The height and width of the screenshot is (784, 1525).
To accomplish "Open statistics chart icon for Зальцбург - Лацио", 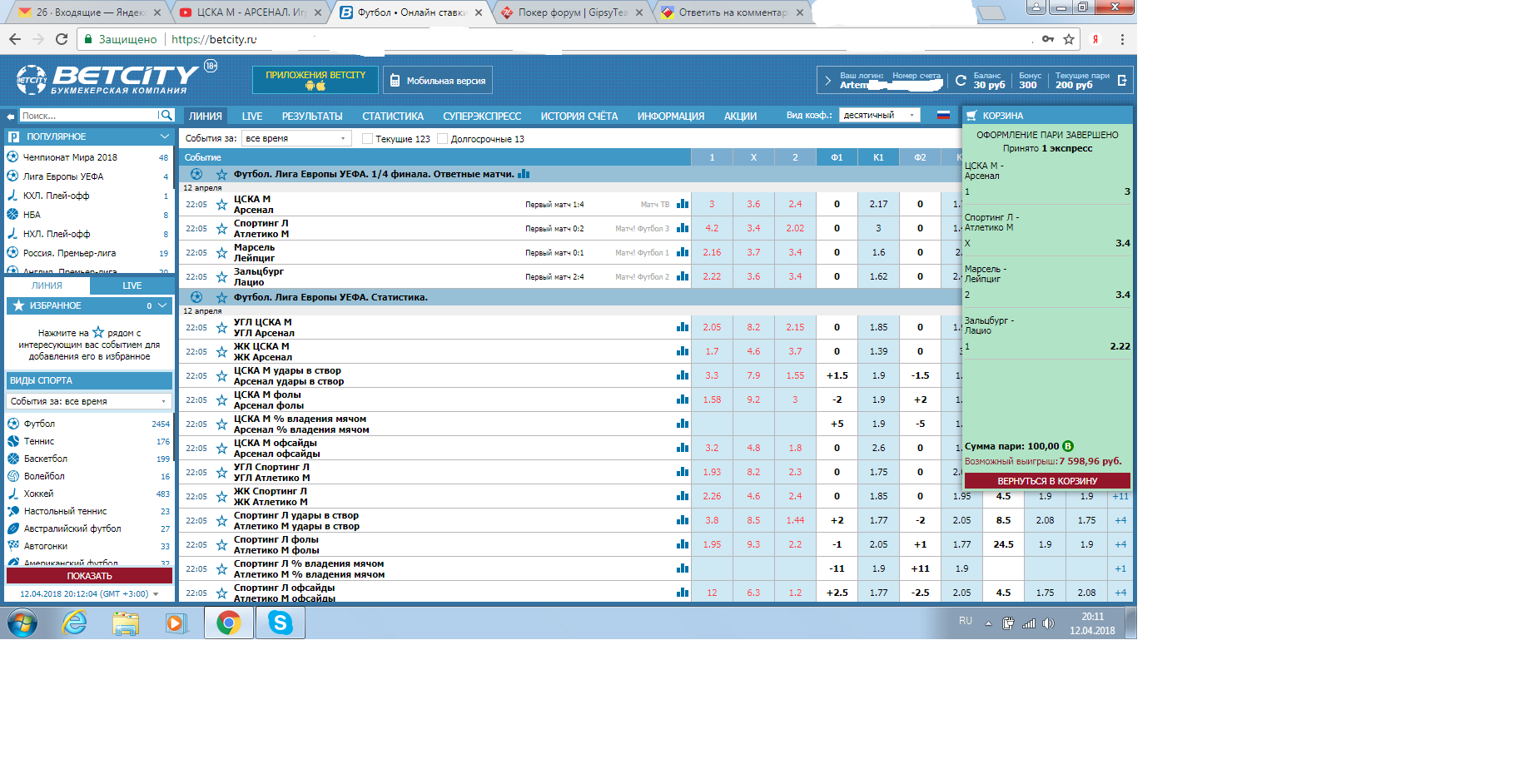I will 683,276.
